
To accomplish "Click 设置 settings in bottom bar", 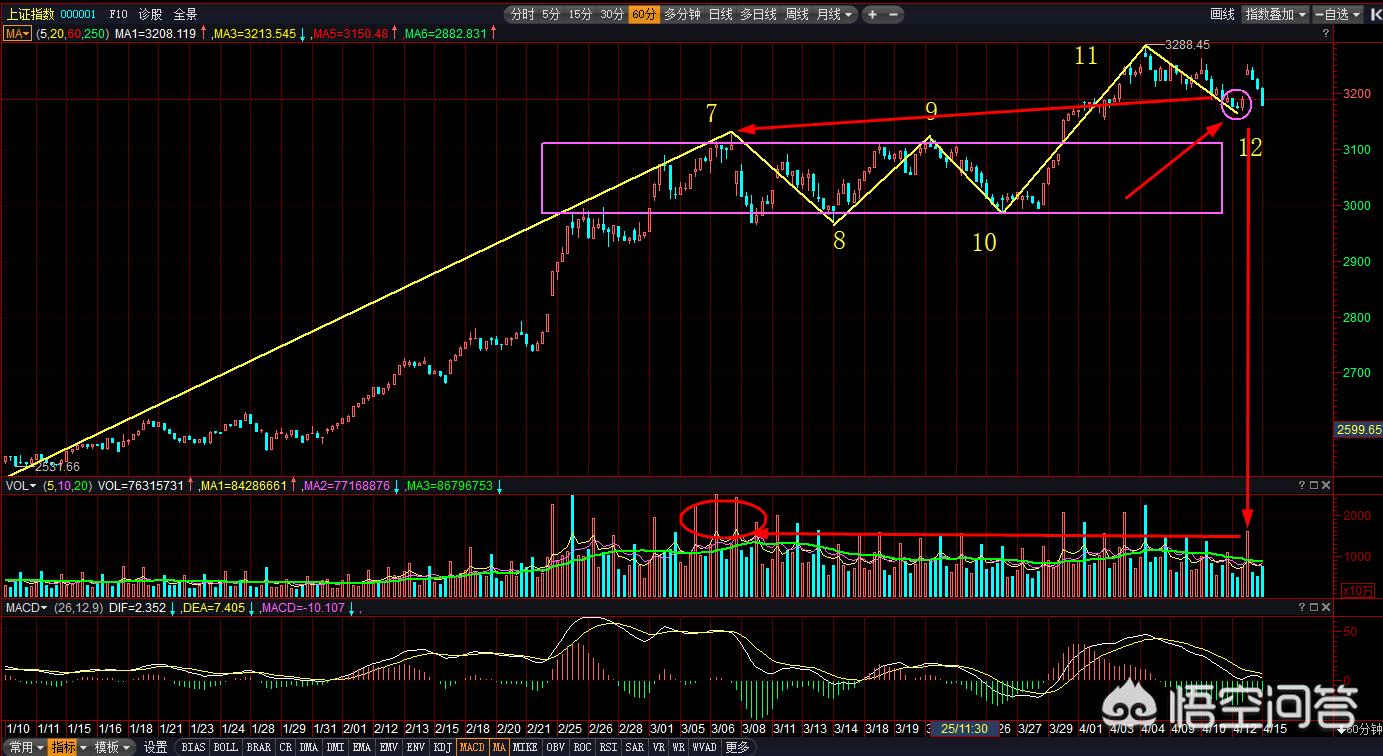I will coord(155,747).
